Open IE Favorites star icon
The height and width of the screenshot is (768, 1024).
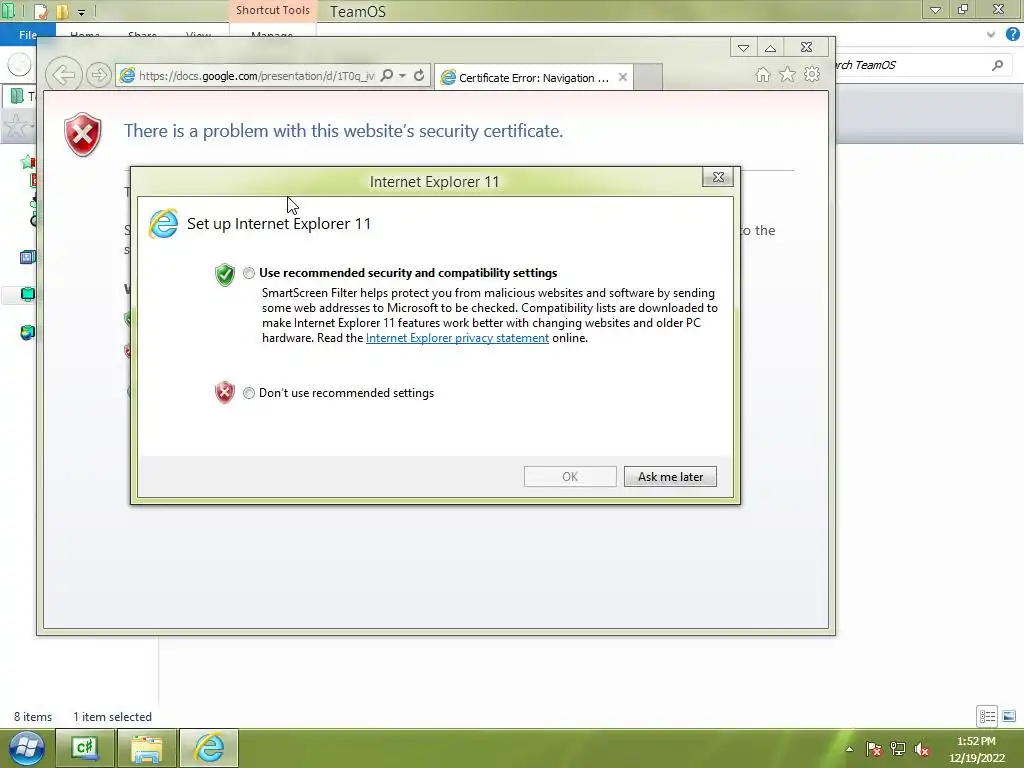pos(788,74)
